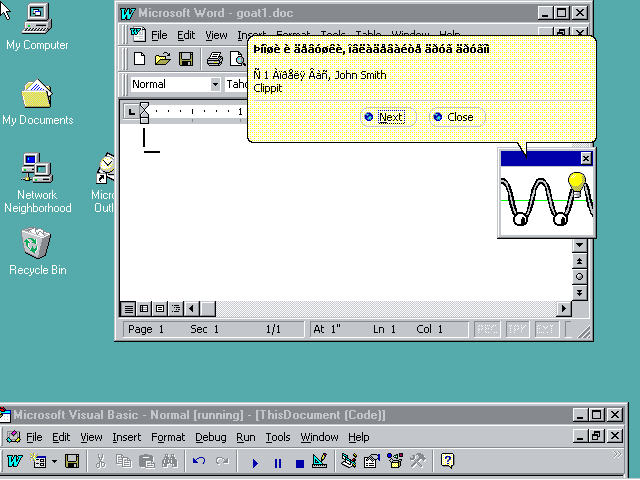Click the Paste icon in Visual Basic toolbar

[147, 461]
